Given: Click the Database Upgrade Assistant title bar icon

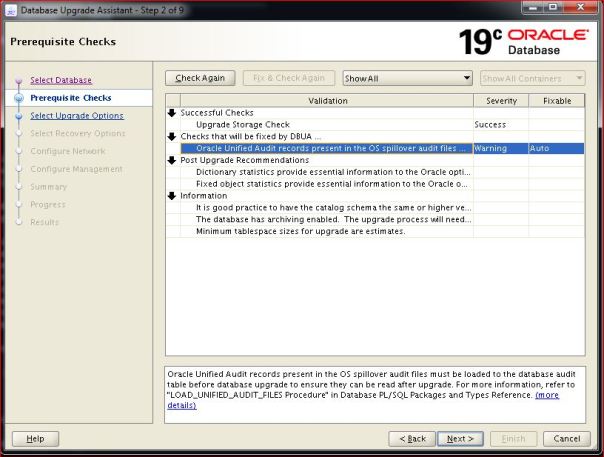Looking at the screenshot, I should tap(11, 9).
